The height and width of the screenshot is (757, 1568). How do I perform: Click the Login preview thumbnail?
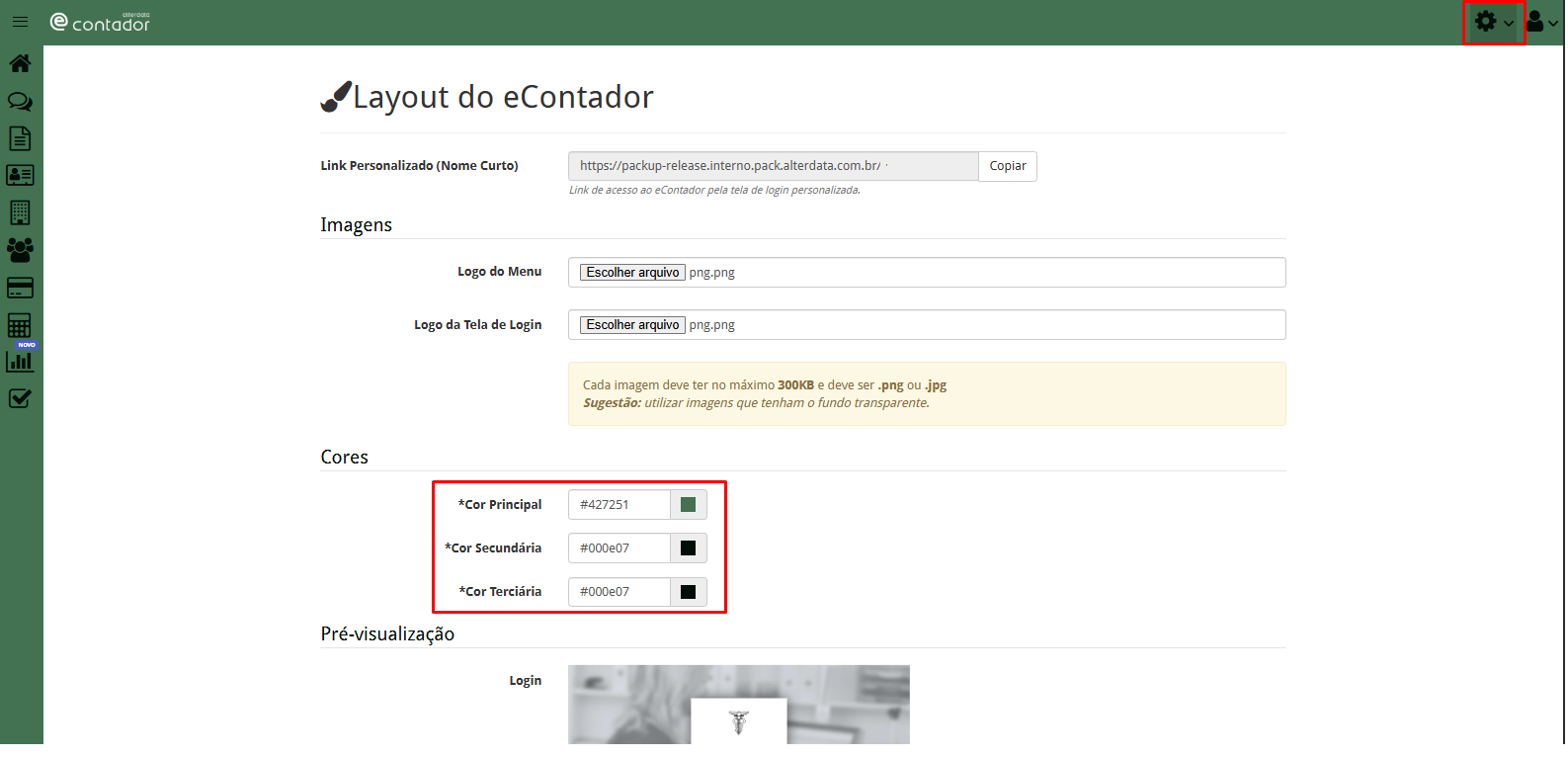click(x=738, y=704)
